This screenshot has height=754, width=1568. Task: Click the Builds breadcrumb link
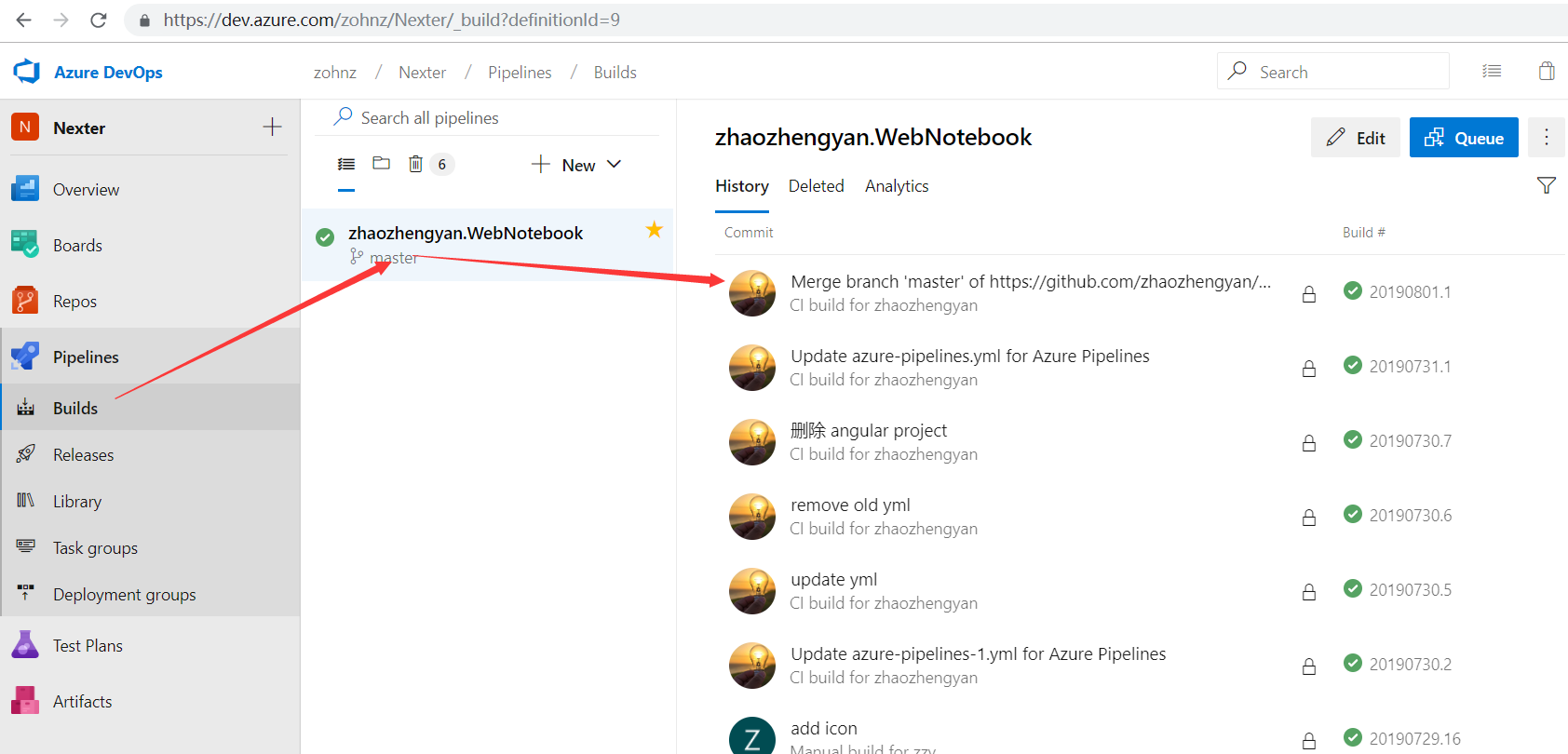(x=615, y=73)
